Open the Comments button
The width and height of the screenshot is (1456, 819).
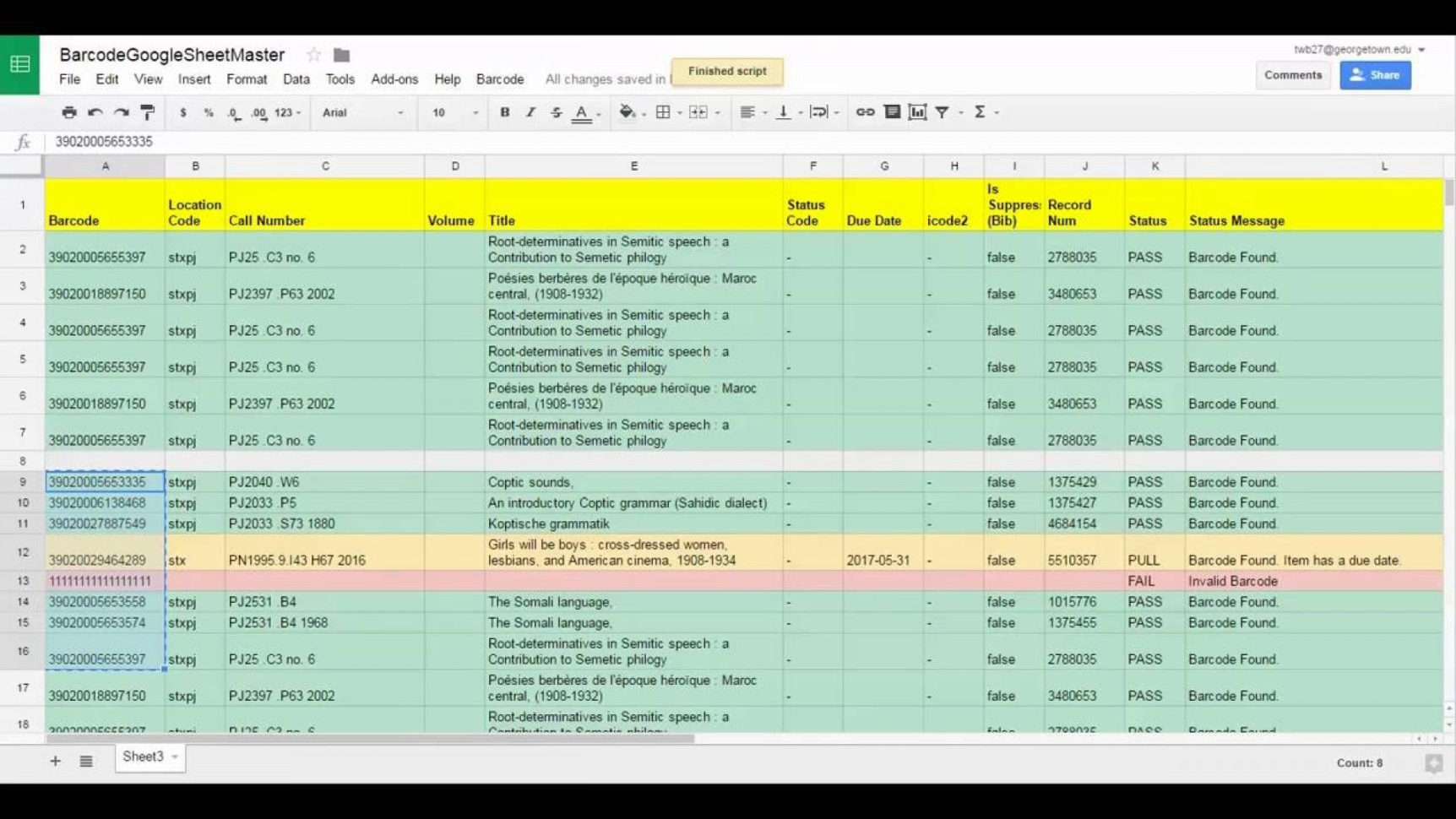click(x=1292, y=75)
